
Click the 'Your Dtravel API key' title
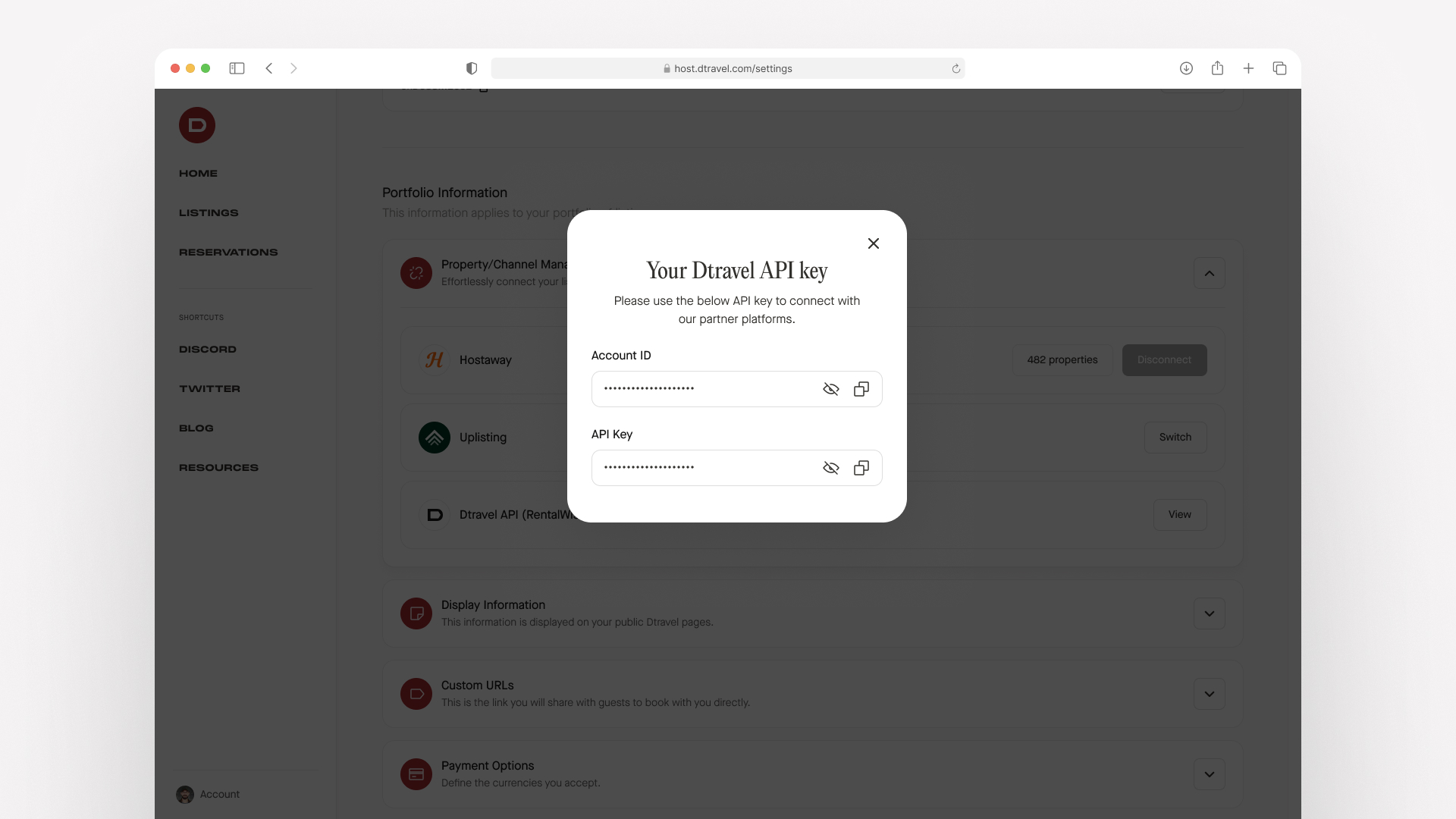(736, 271)
